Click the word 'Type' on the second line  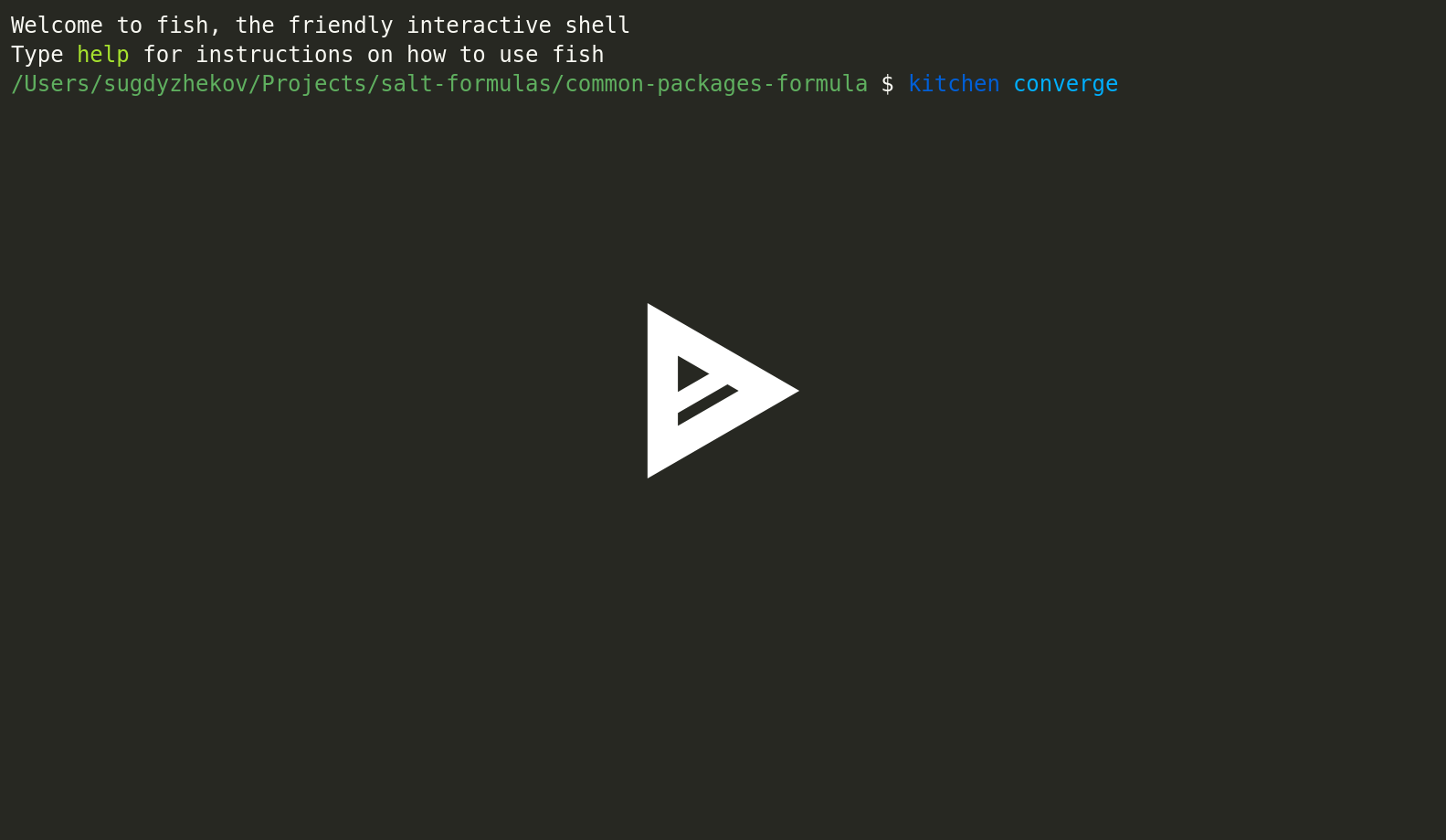point(37,55)
